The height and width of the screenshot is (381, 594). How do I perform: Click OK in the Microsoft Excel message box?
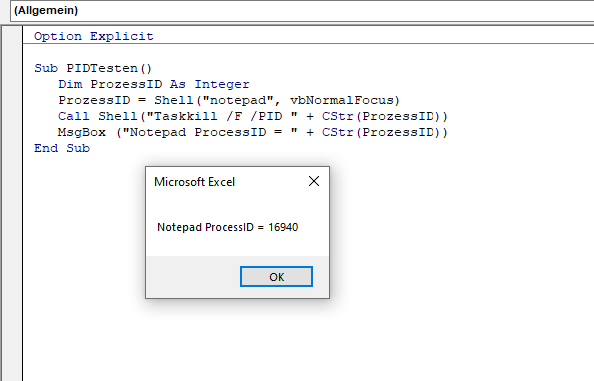(x=276, y=276)
